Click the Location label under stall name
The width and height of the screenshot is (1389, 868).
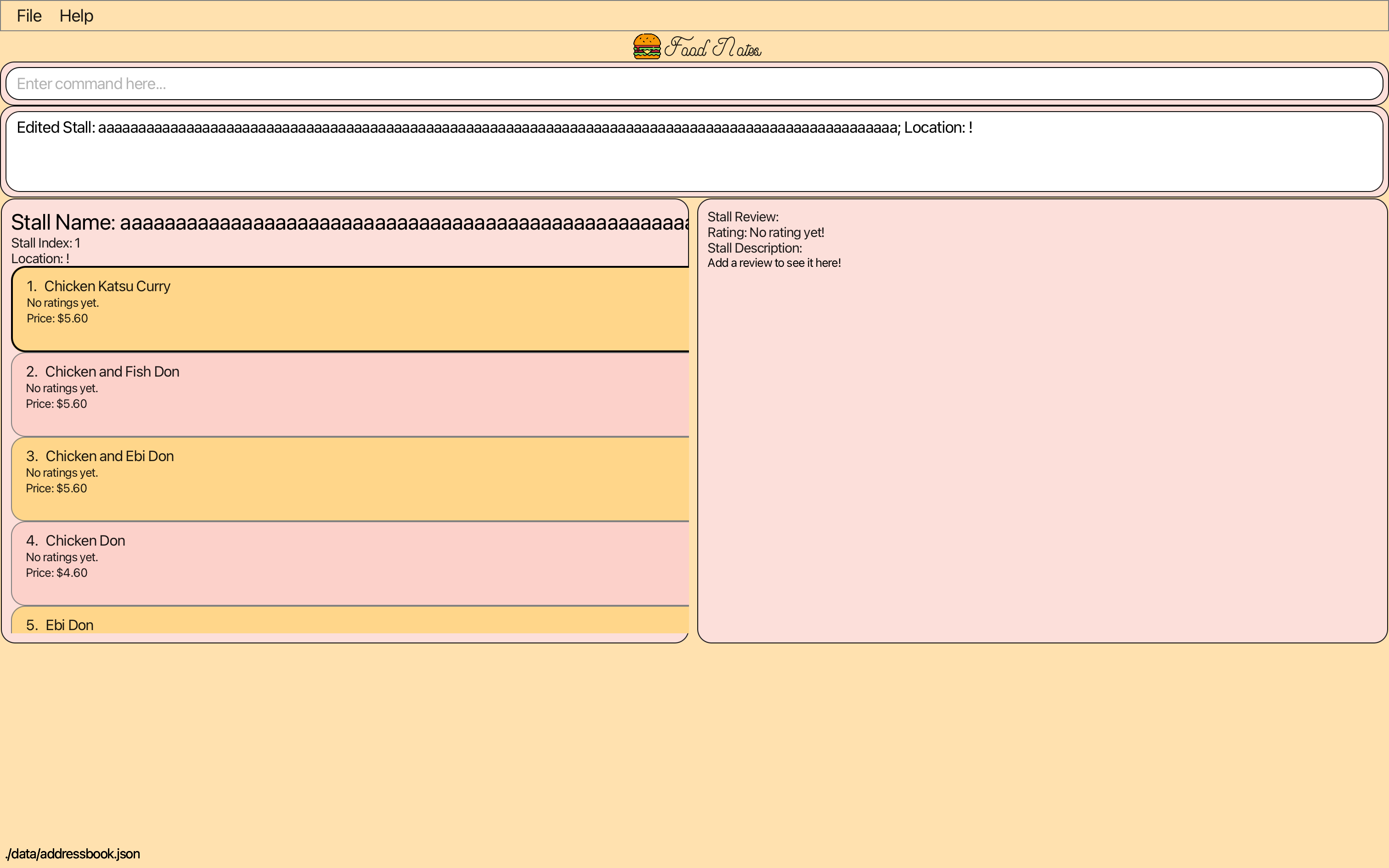(x=40, y=259)
